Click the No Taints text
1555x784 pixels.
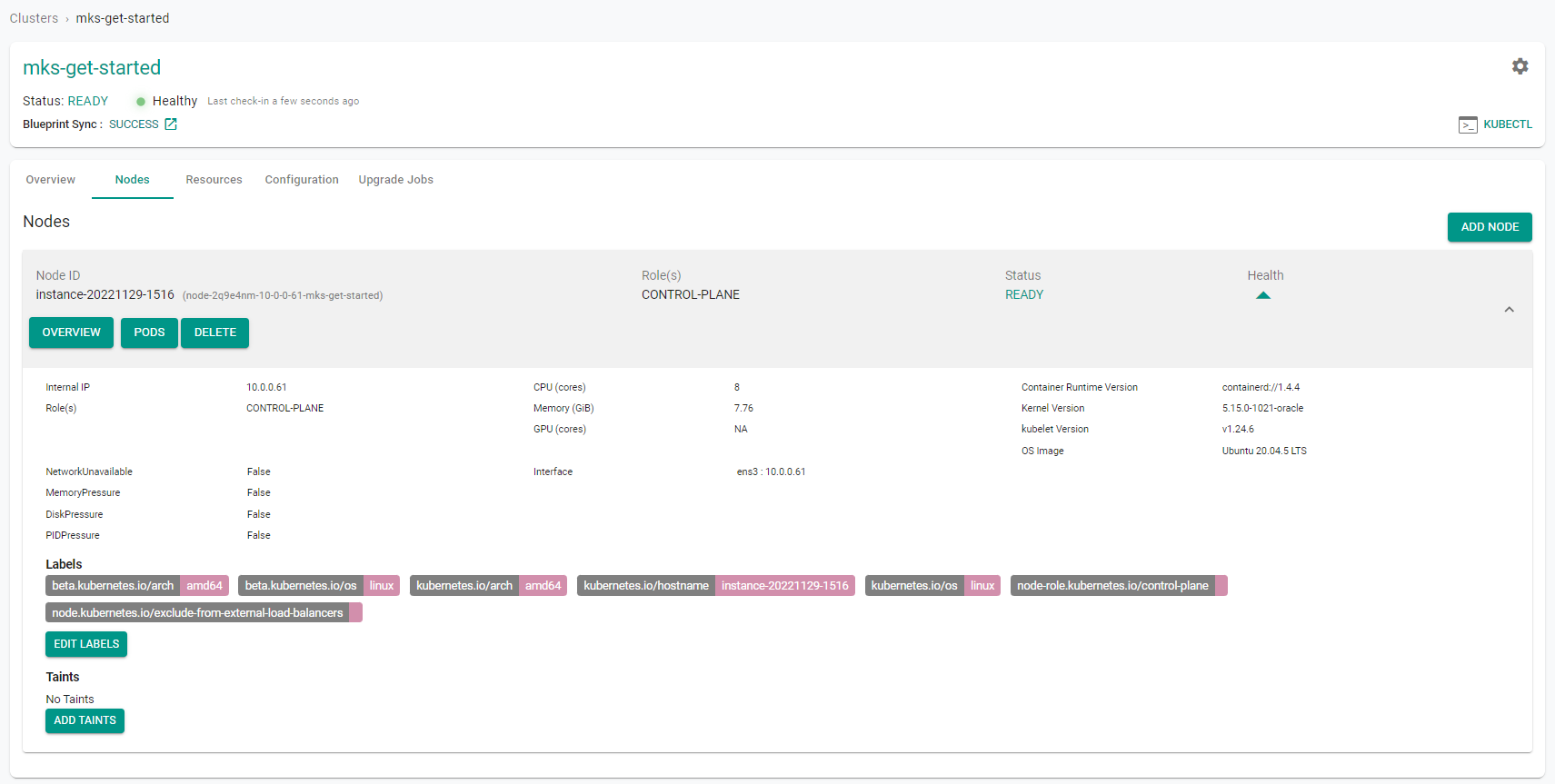[70, 700]
